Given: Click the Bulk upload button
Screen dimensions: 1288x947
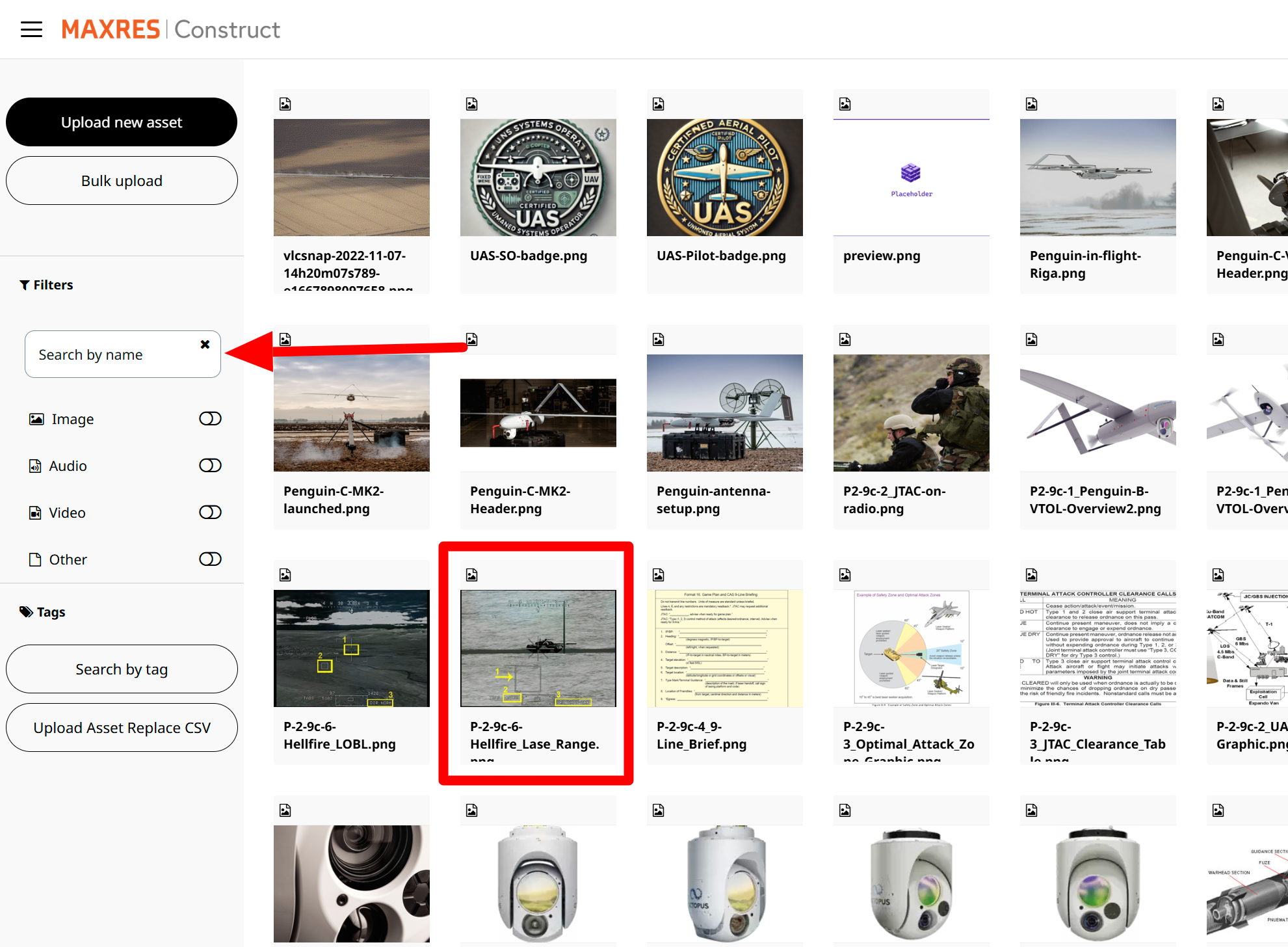Looking at the screenshot, I should pyautogui.click(x=122, y=180).
